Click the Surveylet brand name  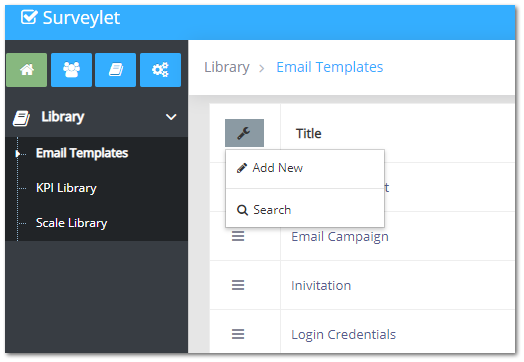[81, 18]
